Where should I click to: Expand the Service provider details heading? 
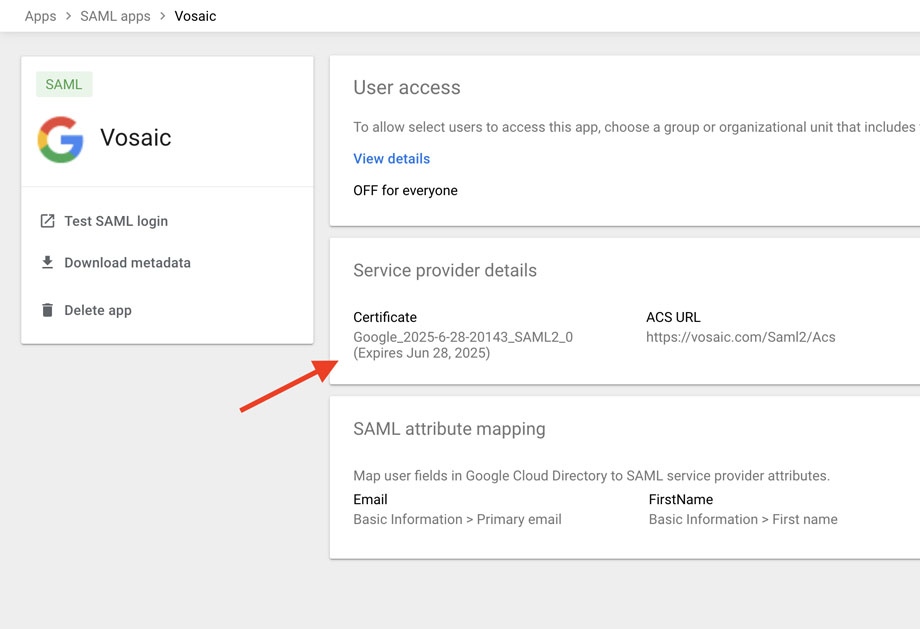point(445,270)
